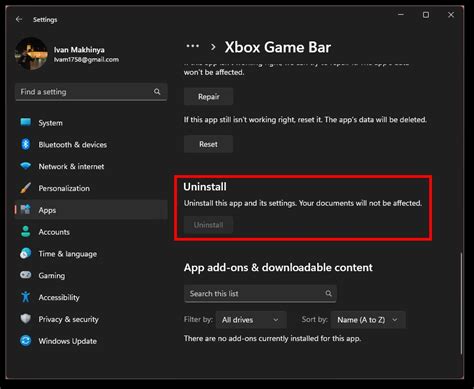Screen dimensions: 474x389
Task: Open the user profile picture
Action: (31, 54)
